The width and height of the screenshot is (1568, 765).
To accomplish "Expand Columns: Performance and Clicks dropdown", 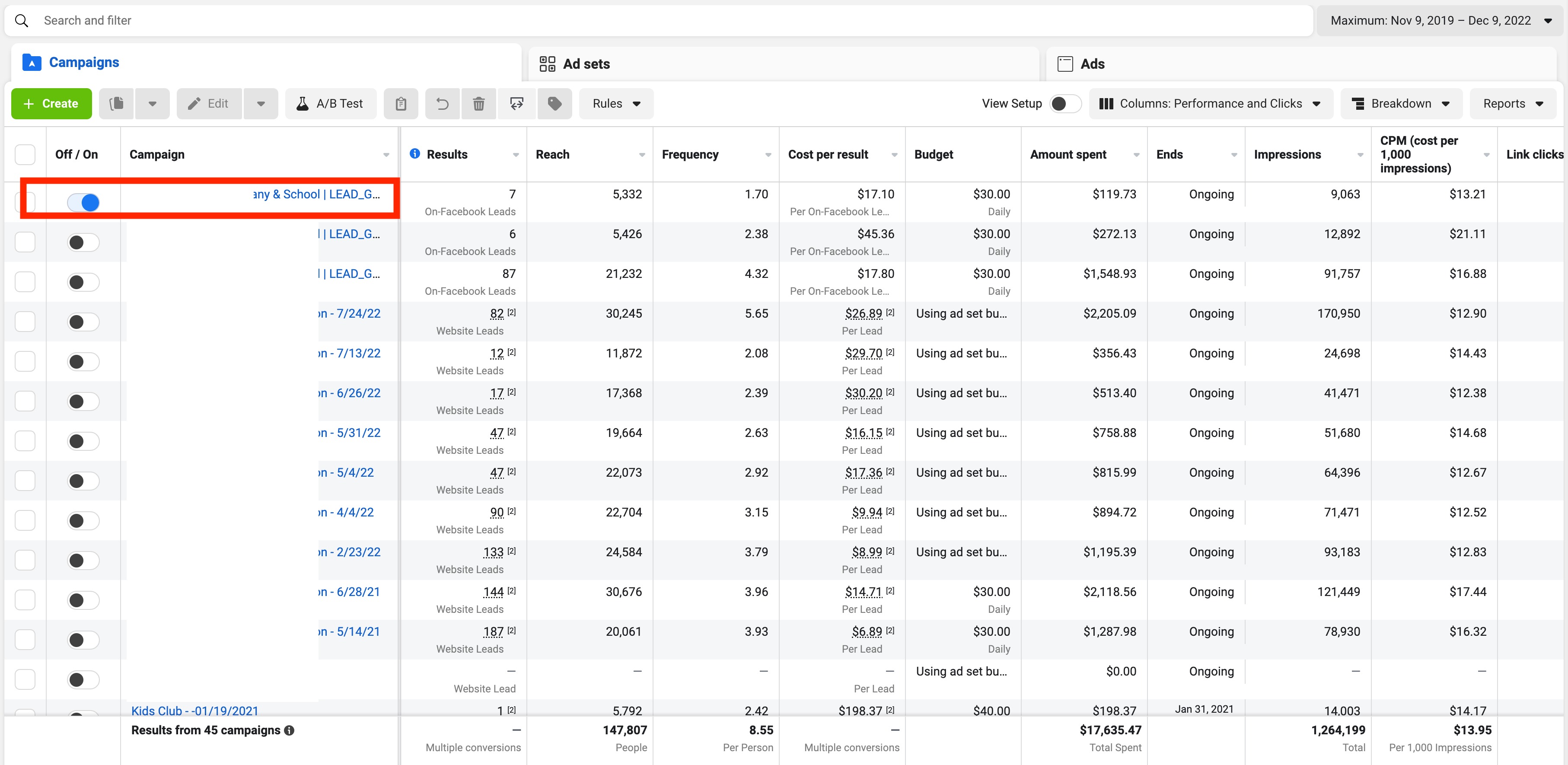I will click(1210, 103).
